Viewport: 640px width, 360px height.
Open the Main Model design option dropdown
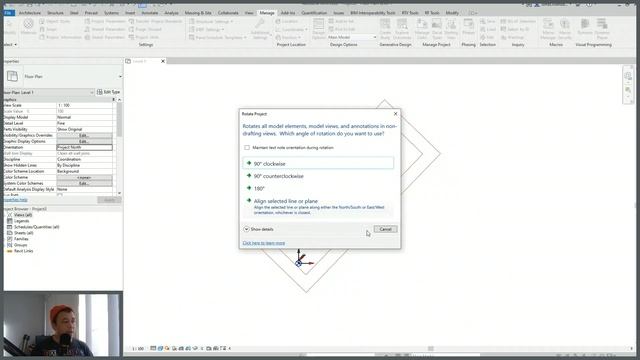352,37
